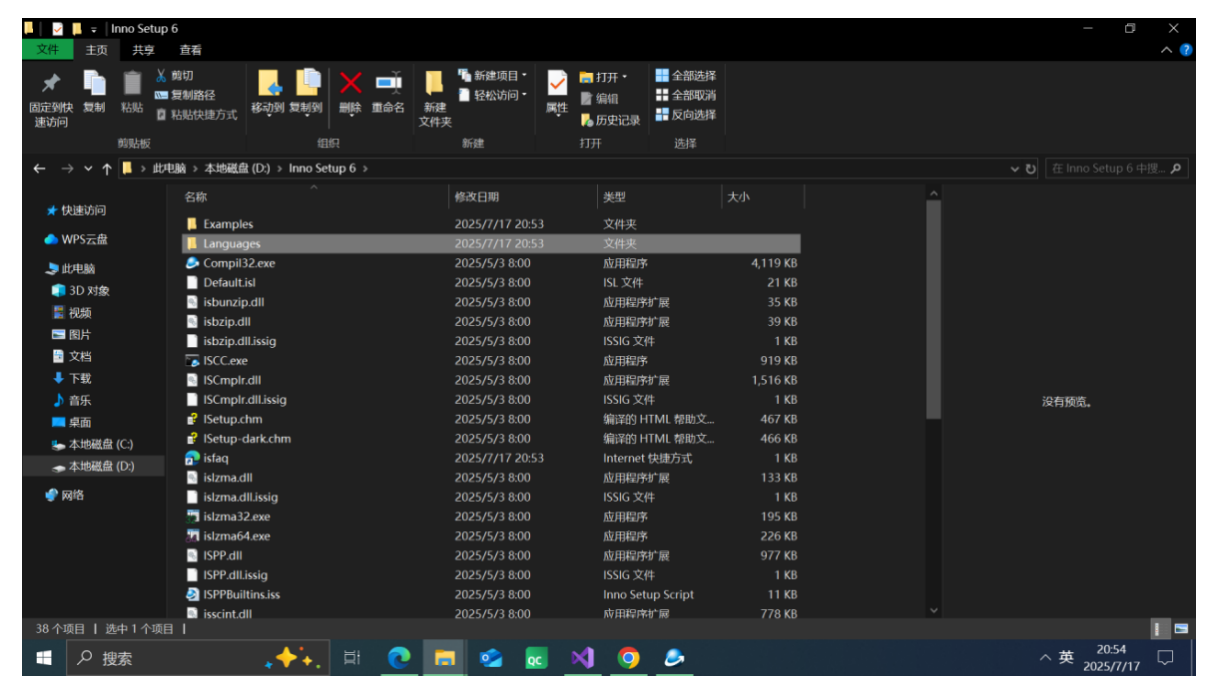The image size is (1208, 686).
Task: Click the Move to (移动到) icon
Action: pyautogui.click(x=267, y=83)
